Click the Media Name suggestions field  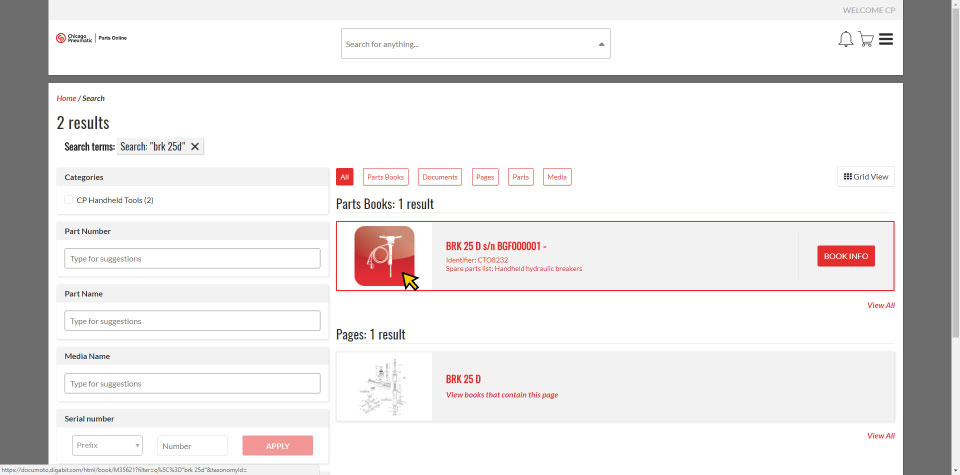[192, 383]
